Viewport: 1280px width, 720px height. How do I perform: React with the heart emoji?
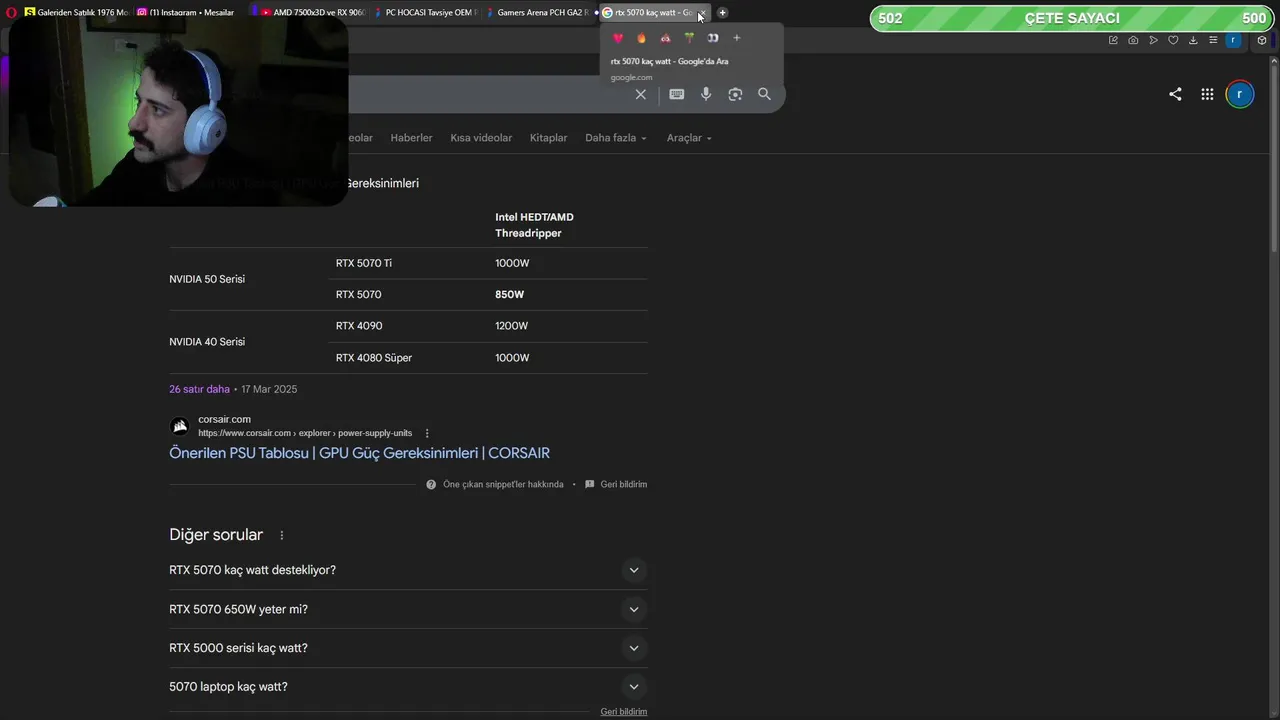point(618,38)
